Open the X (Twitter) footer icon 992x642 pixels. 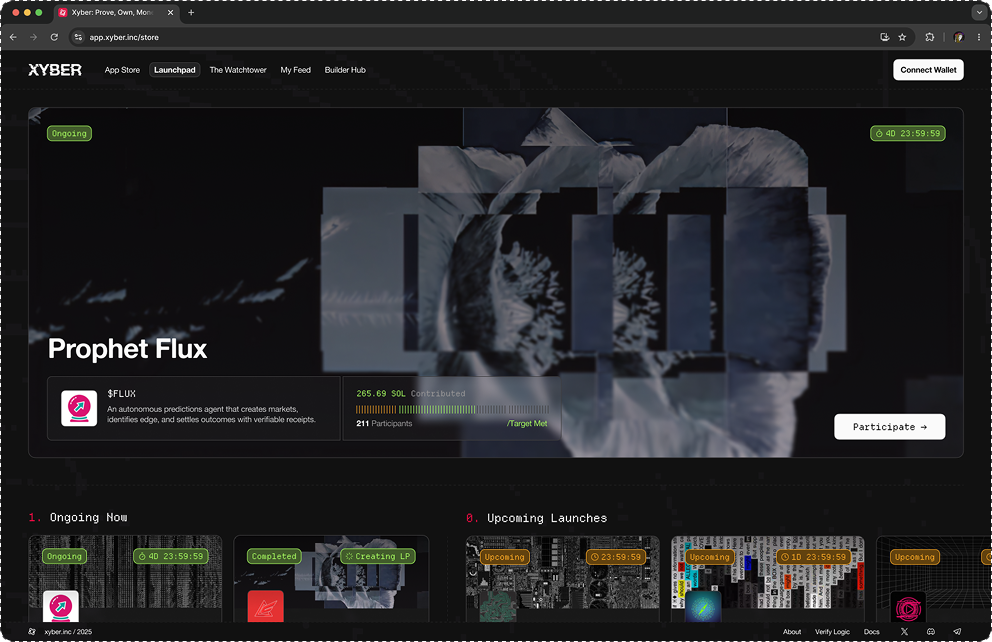point(905,632)
